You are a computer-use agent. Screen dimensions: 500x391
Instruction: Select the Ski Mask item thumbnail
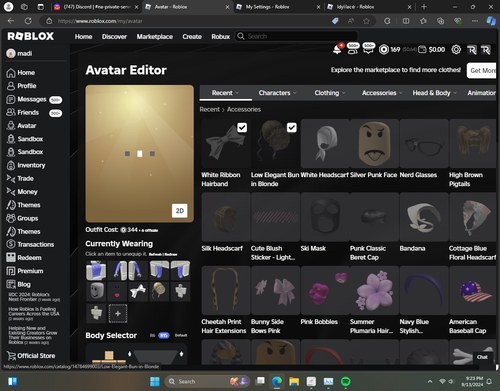[325, 217]
